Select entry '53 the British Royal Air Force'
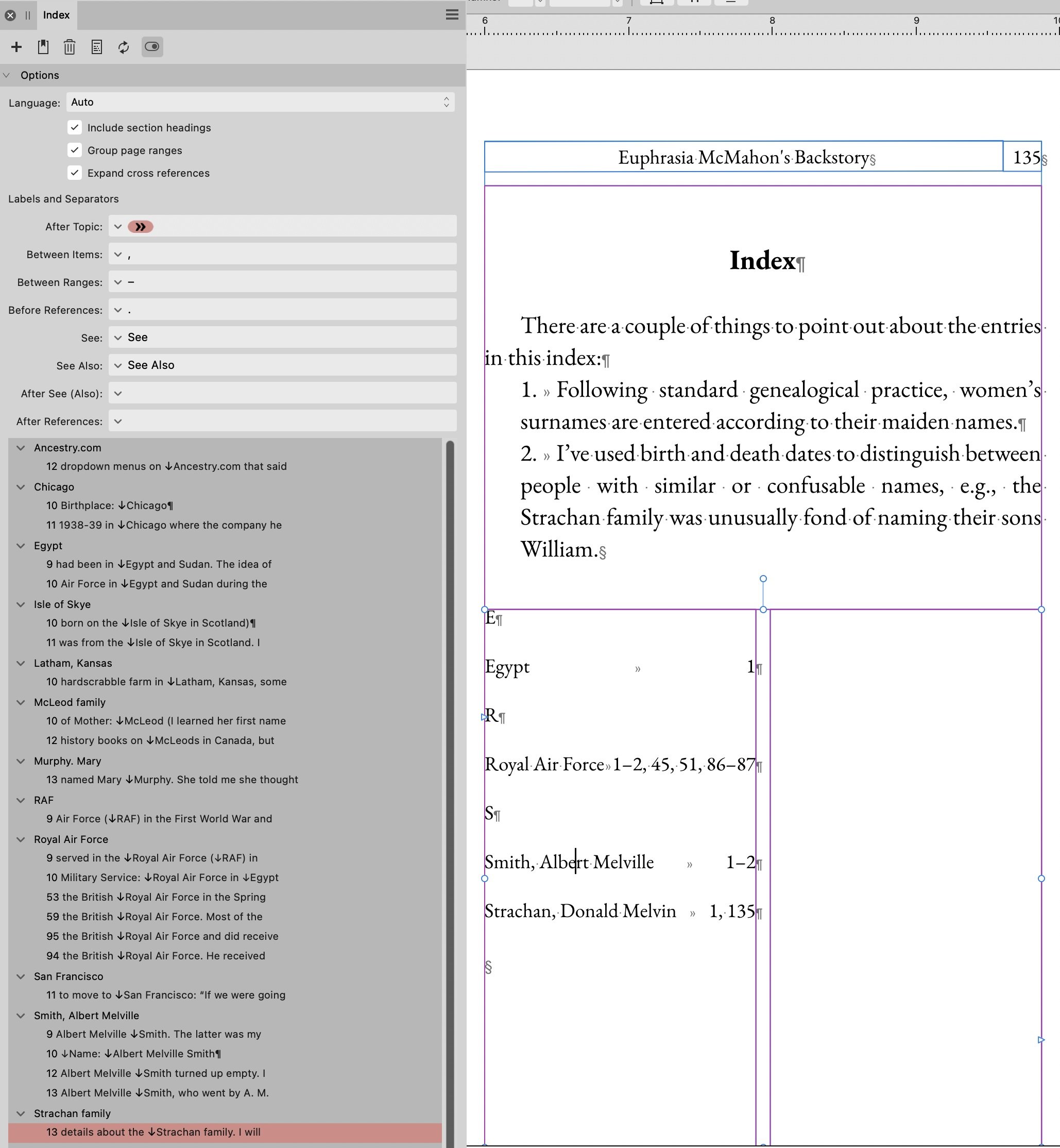Image resolution: width=1060 pixels, height=1148 pixels. click(x=225, y=897)
